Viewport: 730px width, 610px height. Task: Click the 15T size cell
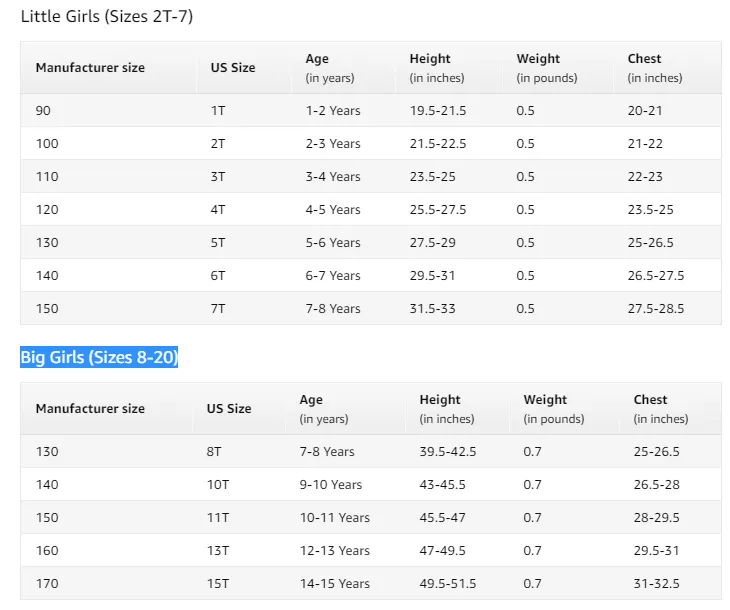(218, 583)
